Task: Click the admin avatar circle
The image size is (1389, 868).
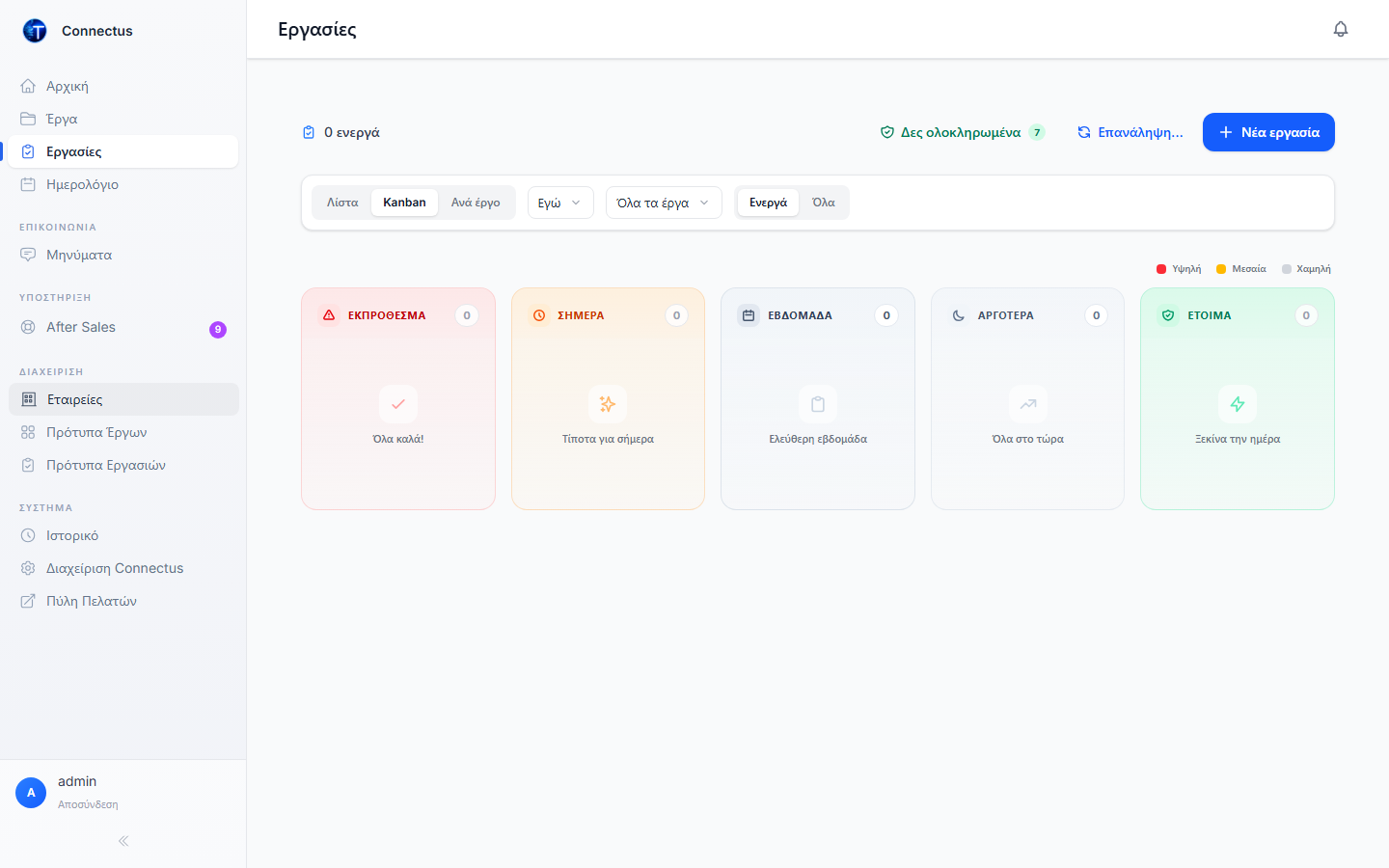Action: (31, 793)
